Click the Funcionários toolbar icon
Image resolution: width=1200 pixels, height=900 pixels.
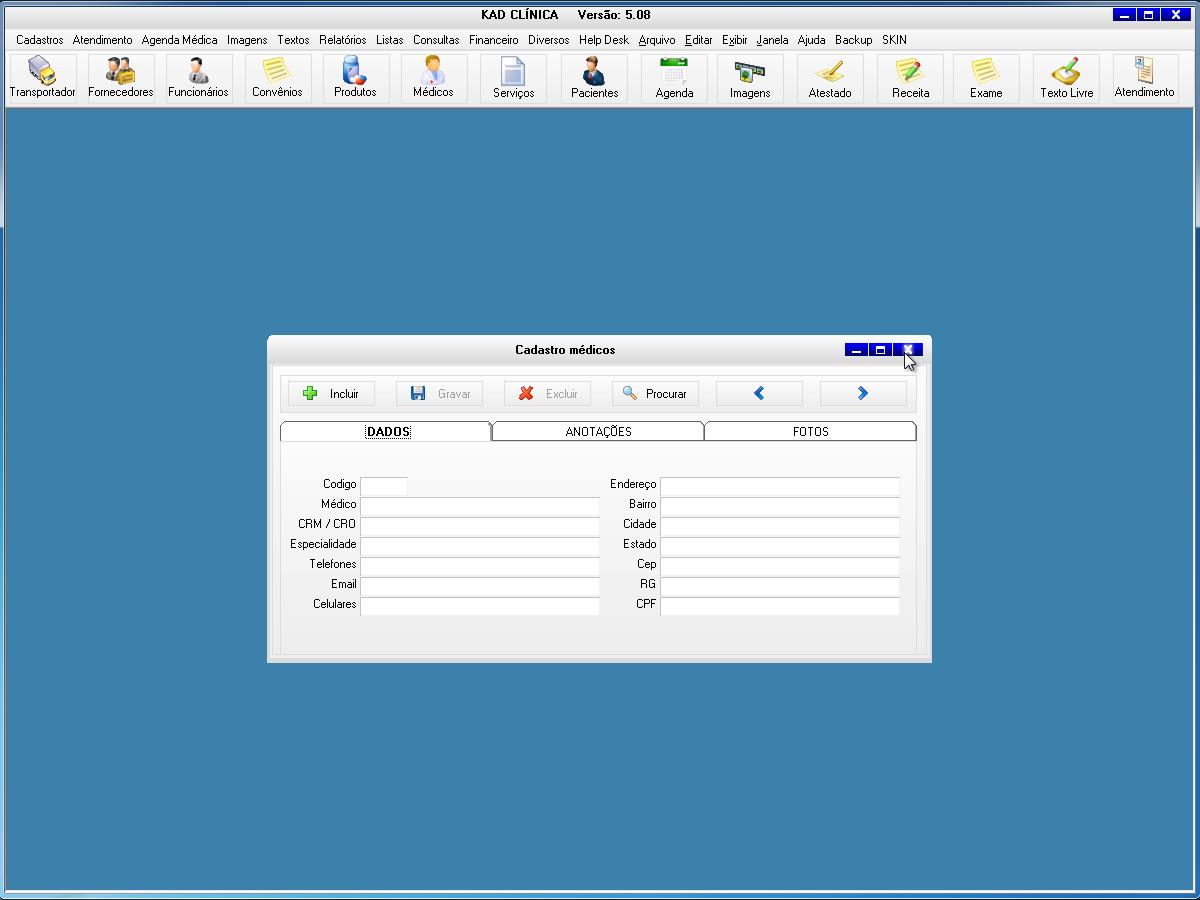pyautogui.click(x=198, y=78)
